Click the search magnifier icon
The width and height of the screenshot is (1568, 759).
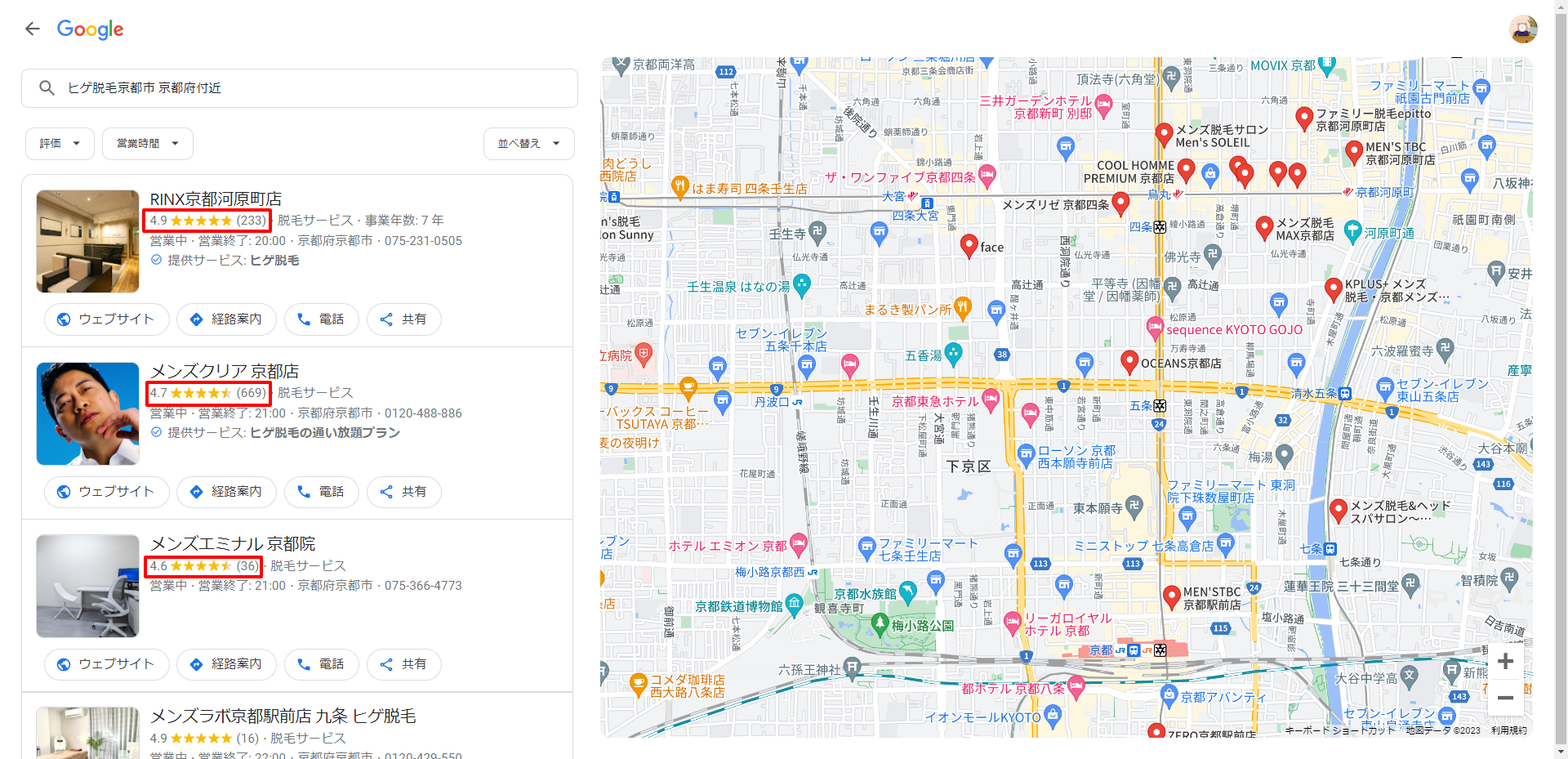point(47,87)
